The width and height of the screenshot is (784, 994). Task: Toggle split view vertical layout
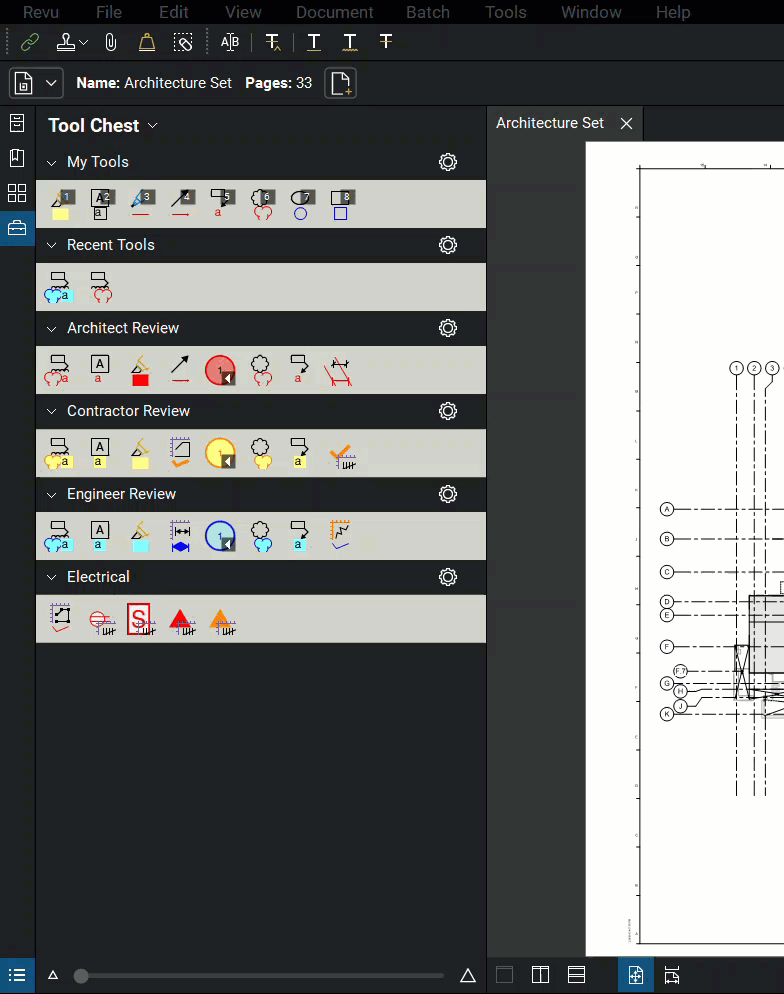click(540, 975)
